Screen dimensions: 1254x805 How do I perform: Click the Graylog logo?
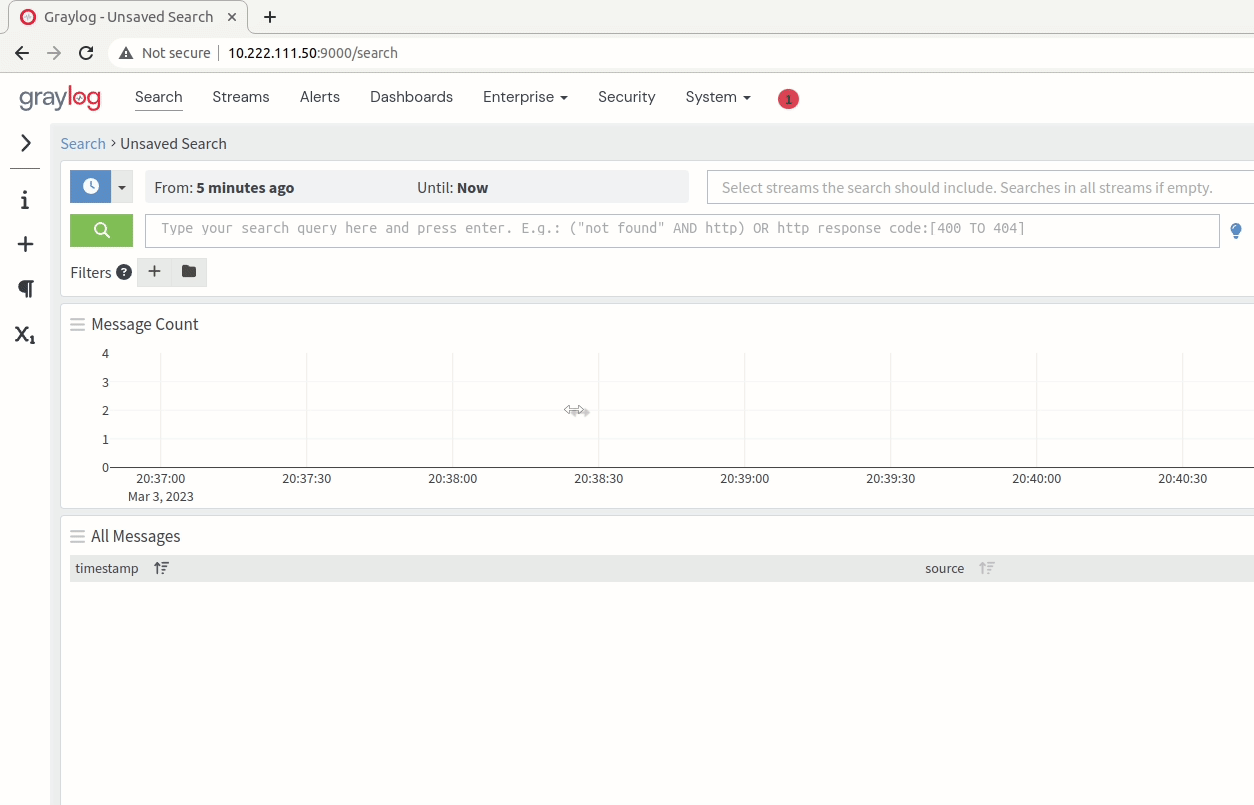coord(60,98)
